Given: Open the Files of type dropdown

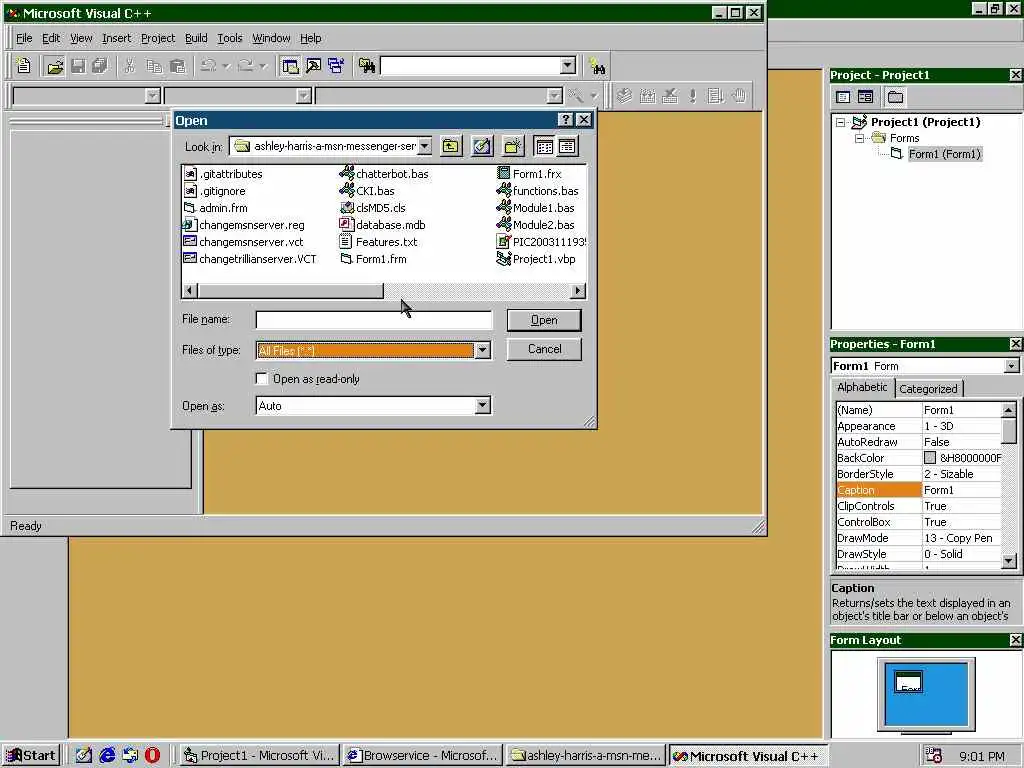Looking at the screenshot, I should click(x=482, y=351).
